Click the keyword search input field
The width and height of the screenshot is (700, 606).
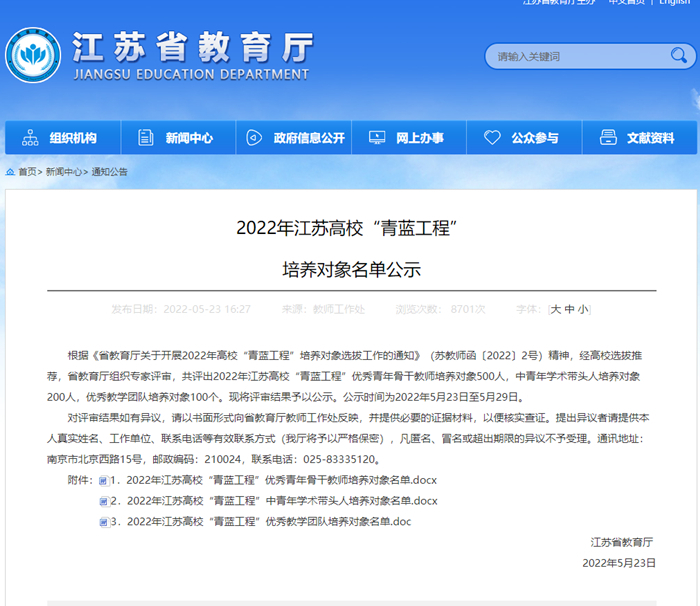coord(570,57)
